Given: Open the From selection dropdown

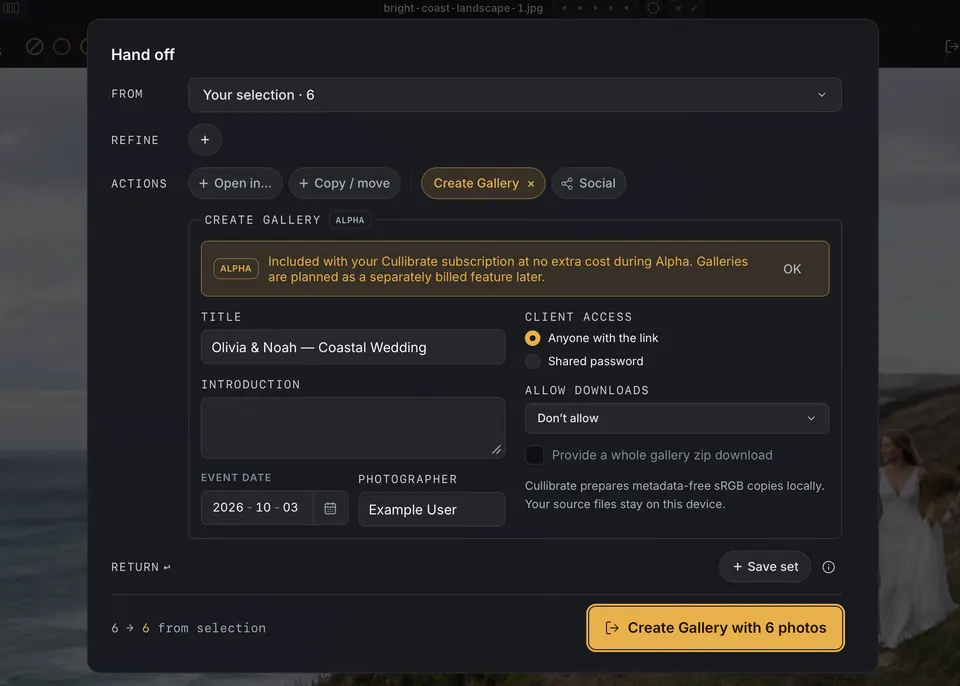Looking at the screenshot, I should click(514, 95).
